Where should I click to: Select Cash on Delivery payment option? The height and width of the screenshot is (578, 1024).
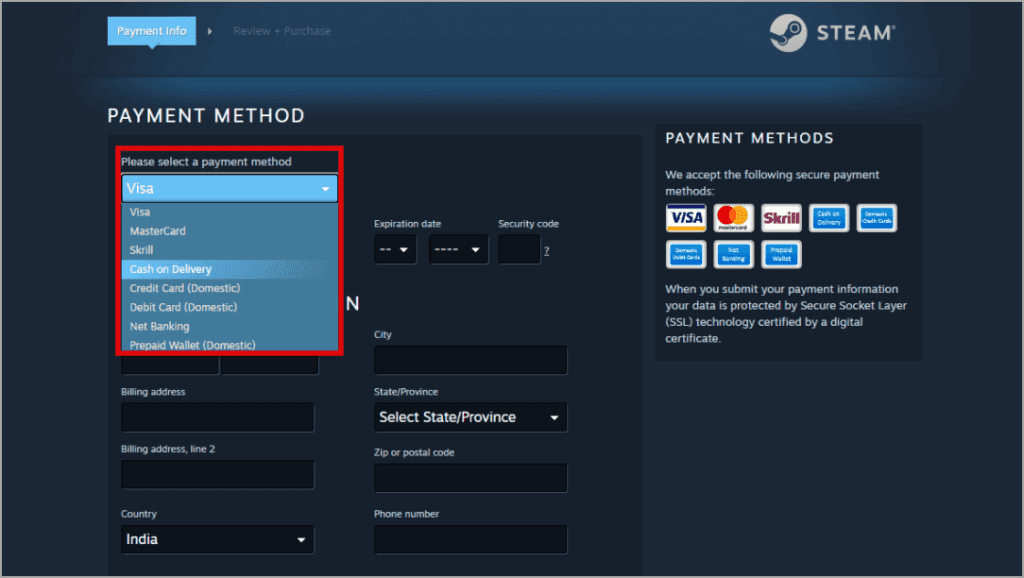pos(168,269)
